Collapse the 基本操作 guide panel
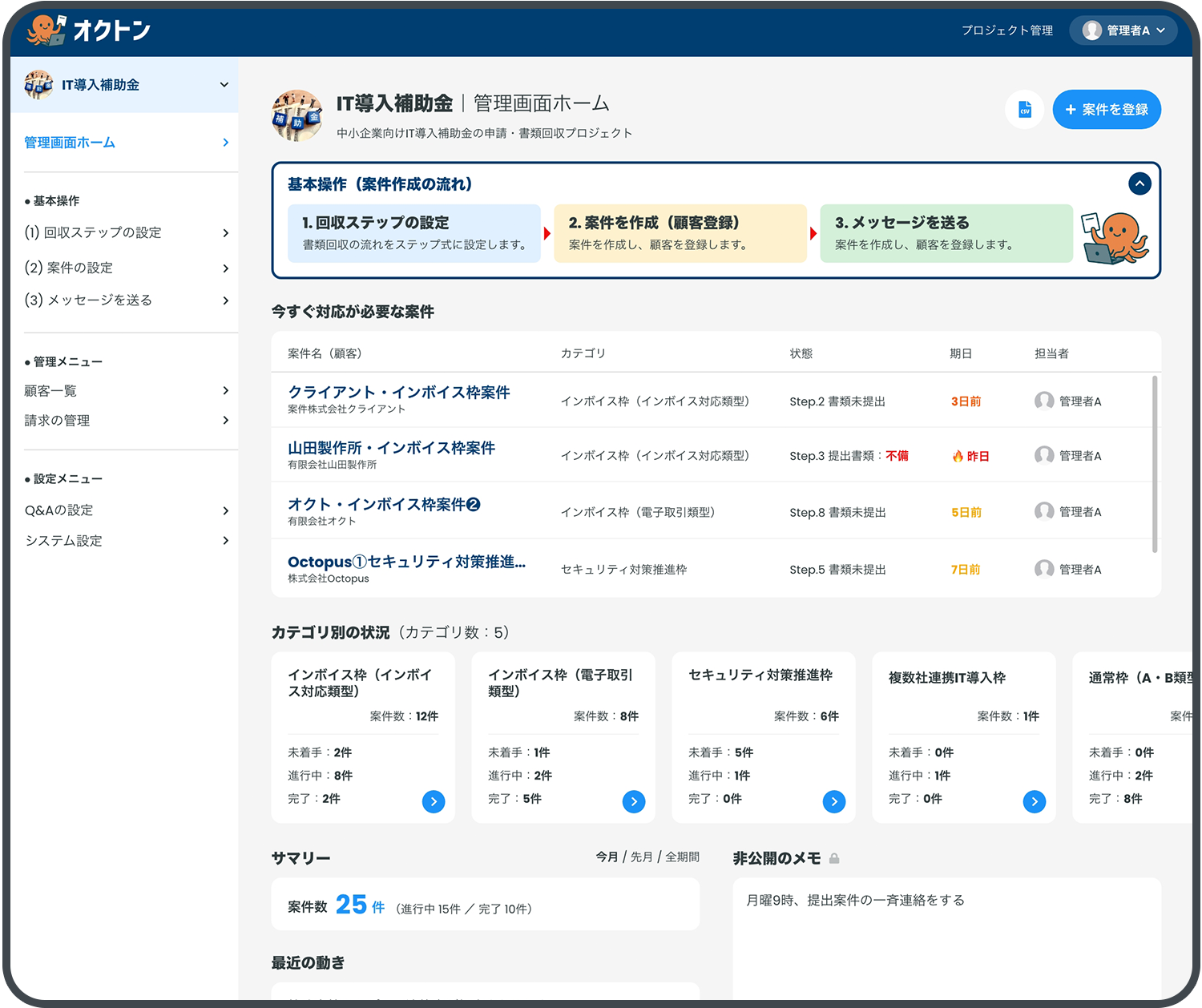Viewport: 1202px width, 1008px height. point(1139,183)
